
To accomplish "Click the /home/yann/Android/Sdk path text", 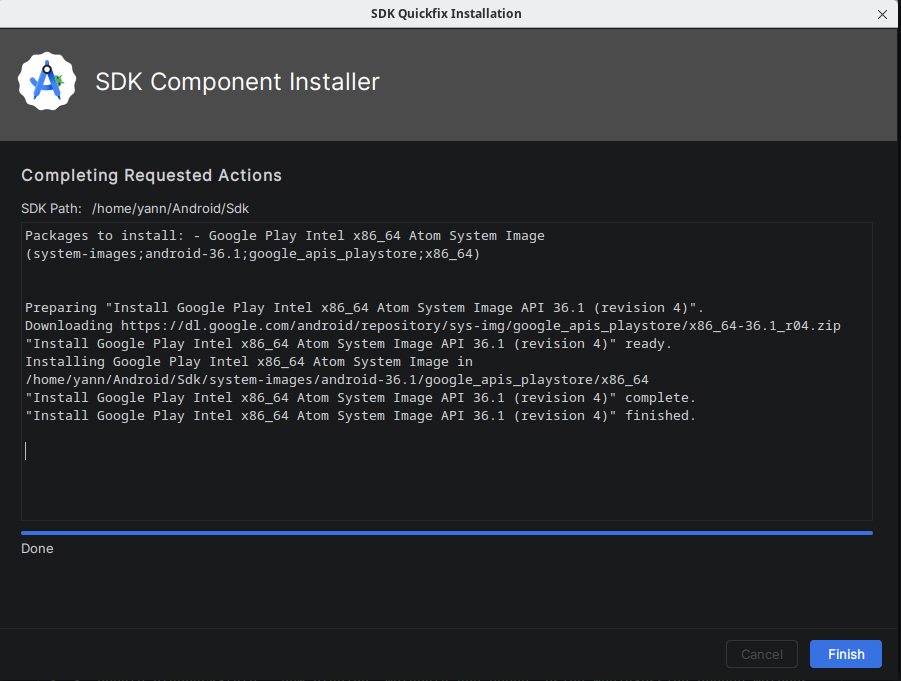I will tap(170, 209).
